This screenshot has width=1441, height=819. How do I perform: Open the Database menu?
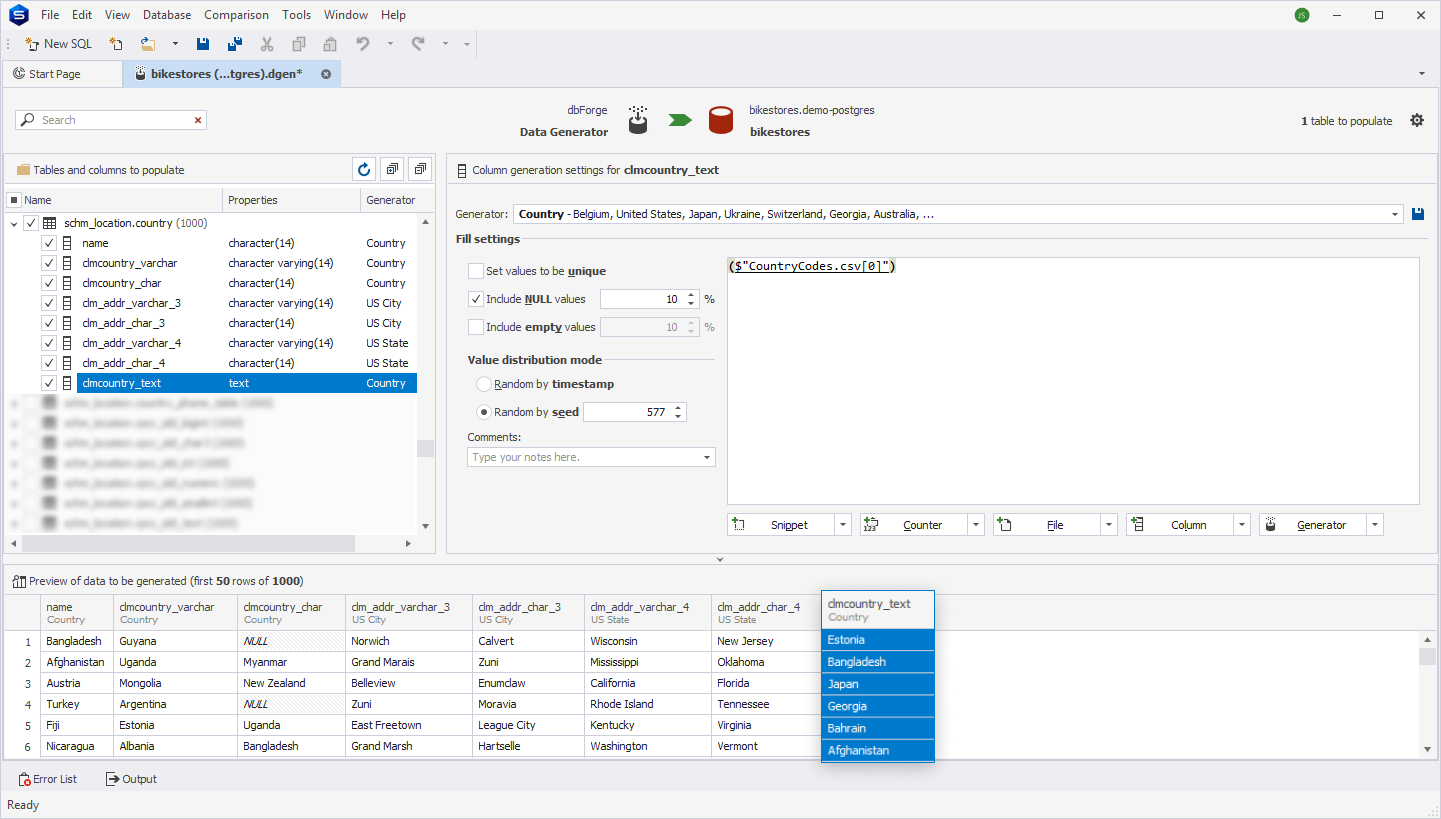(167, 15)
